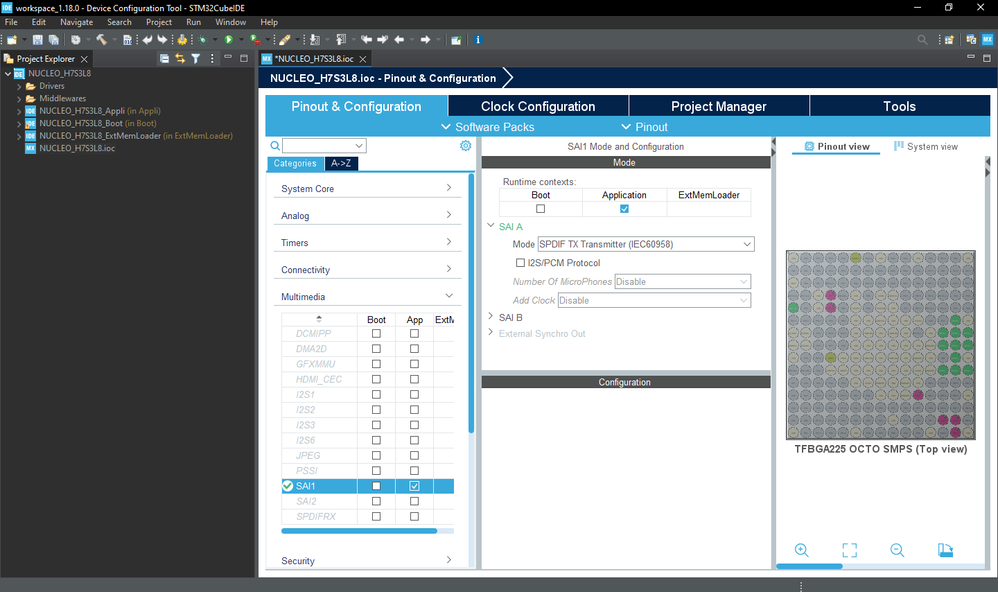The height and width of the screenshot is (592, 998).
Task: Open the Clock Configuration tab
Action: 538,106
